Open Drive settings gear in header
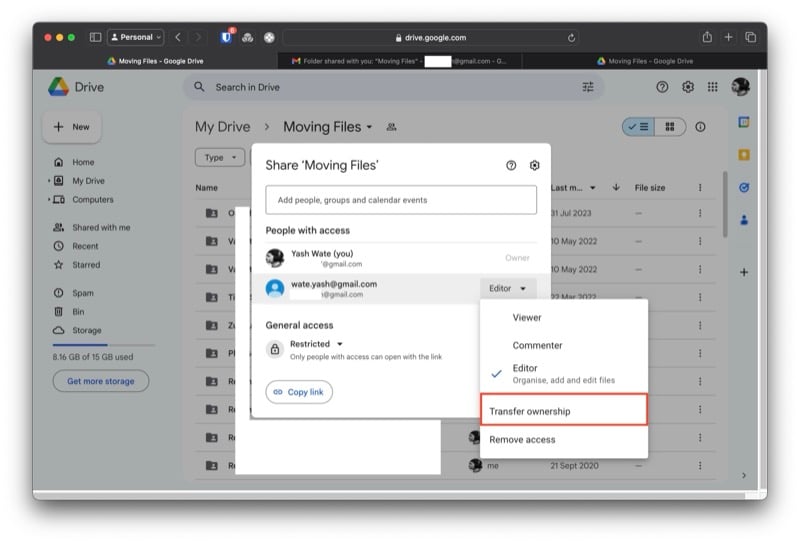 [688, 87]
